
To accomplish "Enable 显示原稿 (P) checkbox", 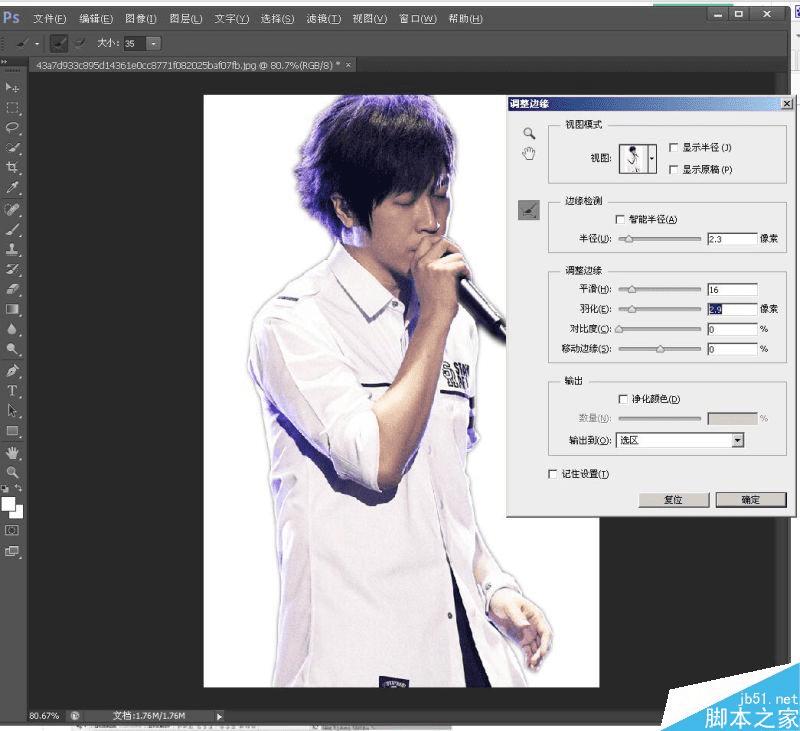I will tap(673, 169).
